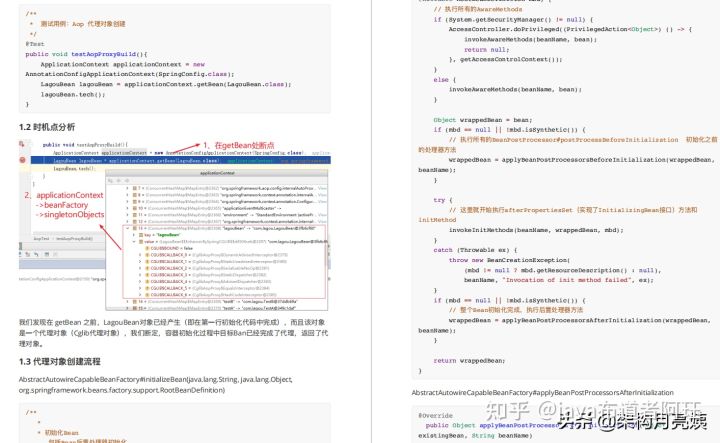Click the icon beside the value node
The width and height of the screenshot is (720, 443).
click(141, 241)
